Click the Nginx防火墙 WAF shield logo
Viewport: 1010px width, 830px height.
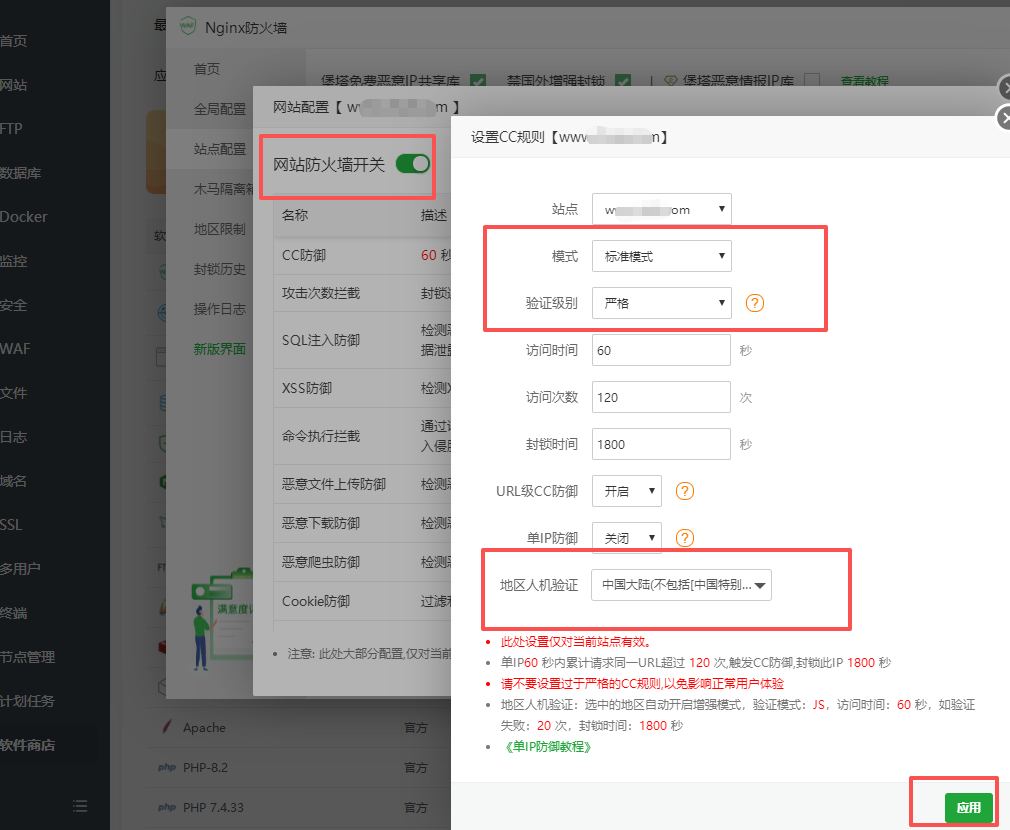click(x=187, y=28)
